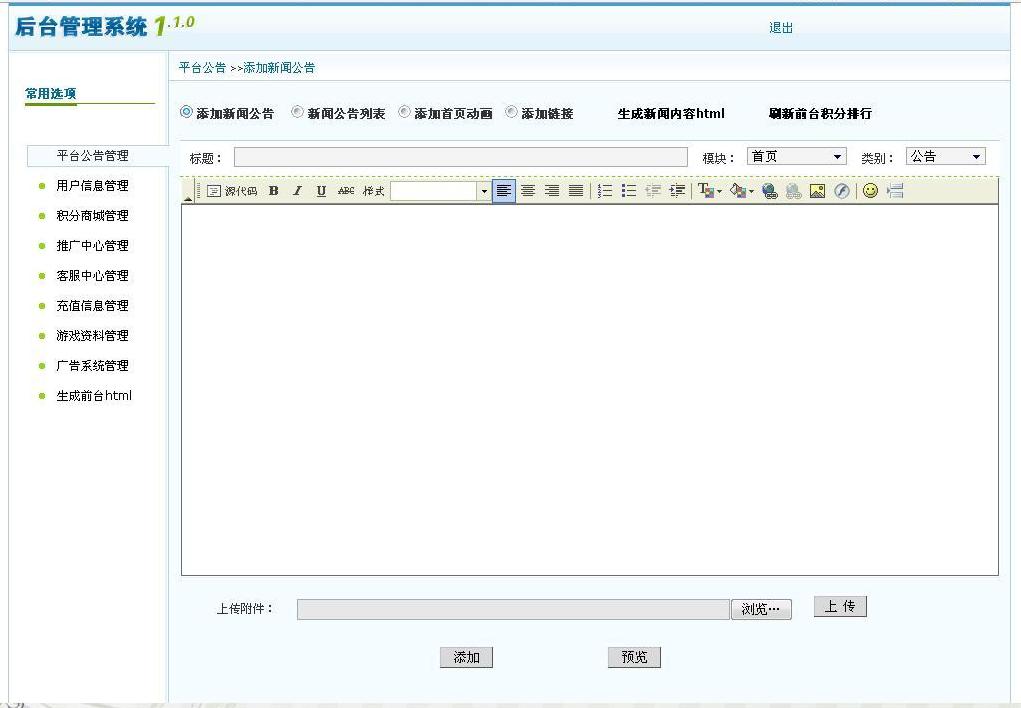Apply bold formatting with the B icon
Viewport: 1021px width, 708px height.
273,191
